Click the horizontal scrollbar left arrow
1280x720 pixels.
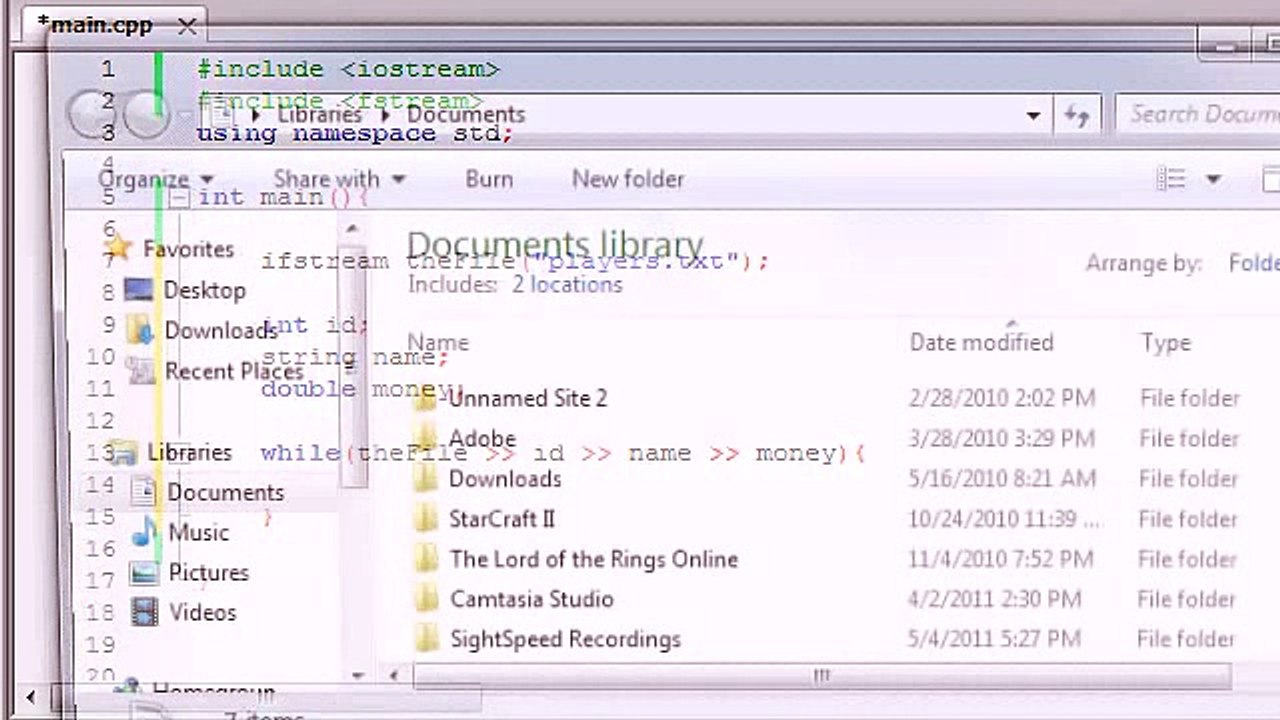click(x=394, y=676)
